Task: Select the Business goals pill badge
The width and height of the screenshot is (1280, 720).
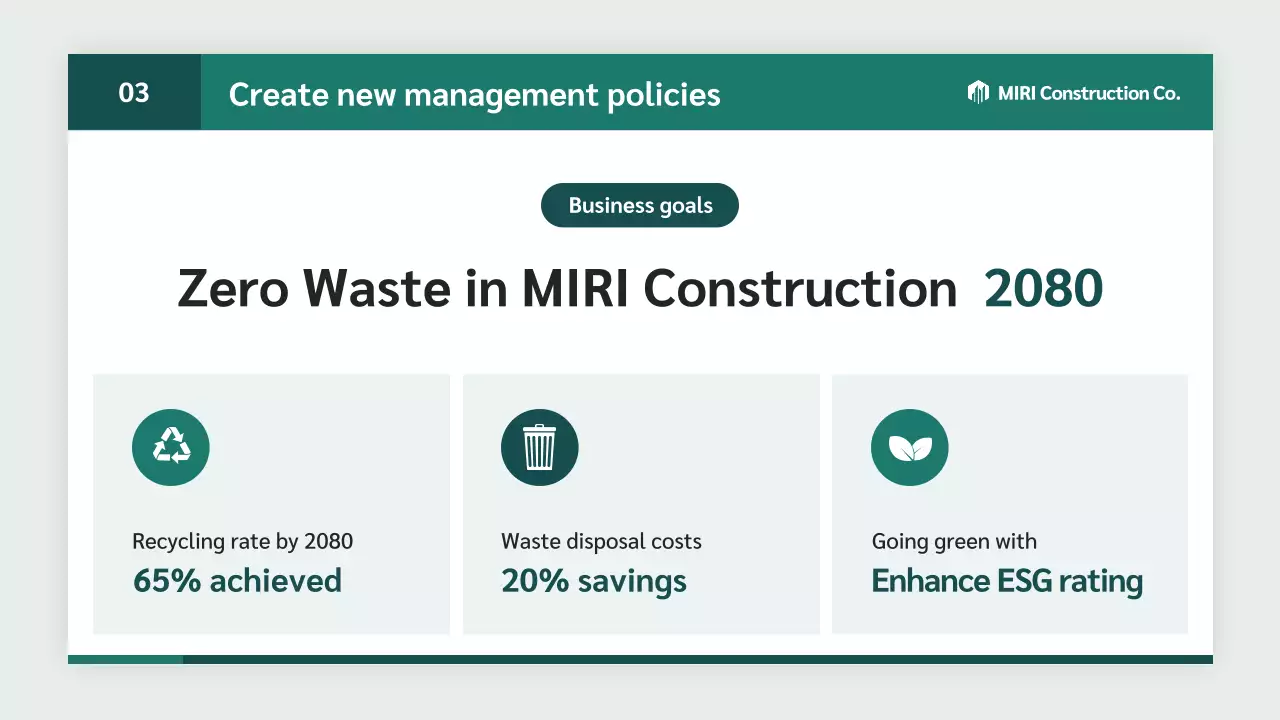Action: tap(640, 205)
